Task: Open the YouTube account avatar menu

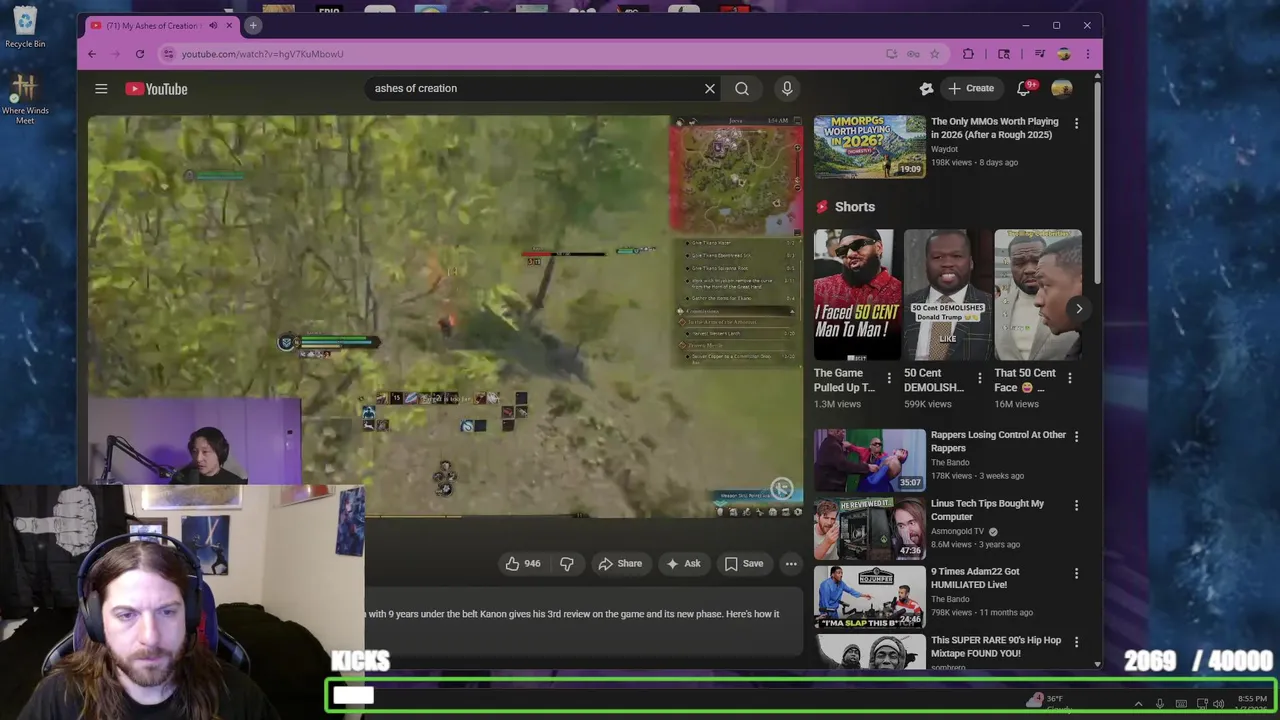Action: (1062, 89)
